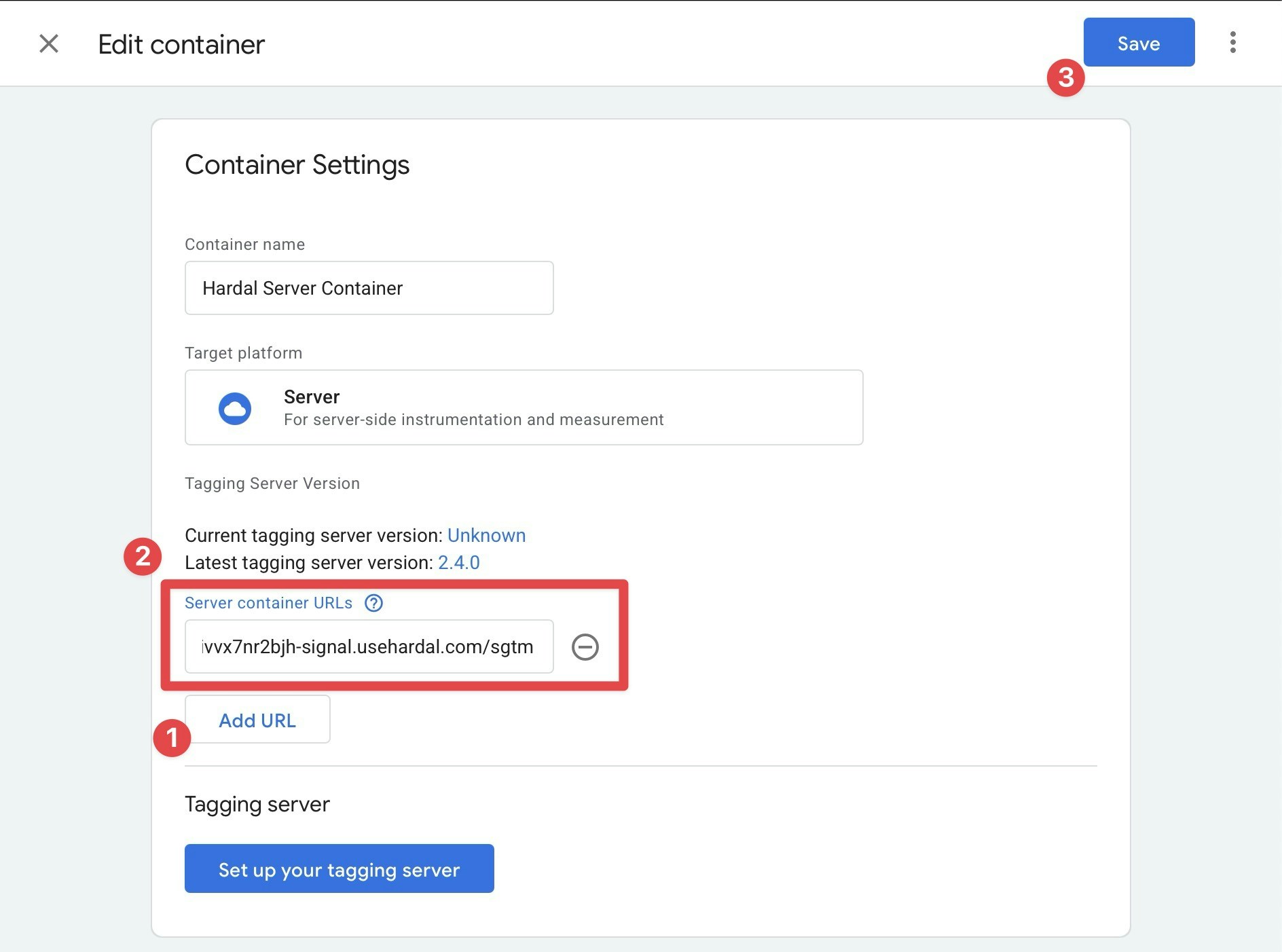
Task: Open the three-dot options menu
Action: click(x=1233, y=43)
